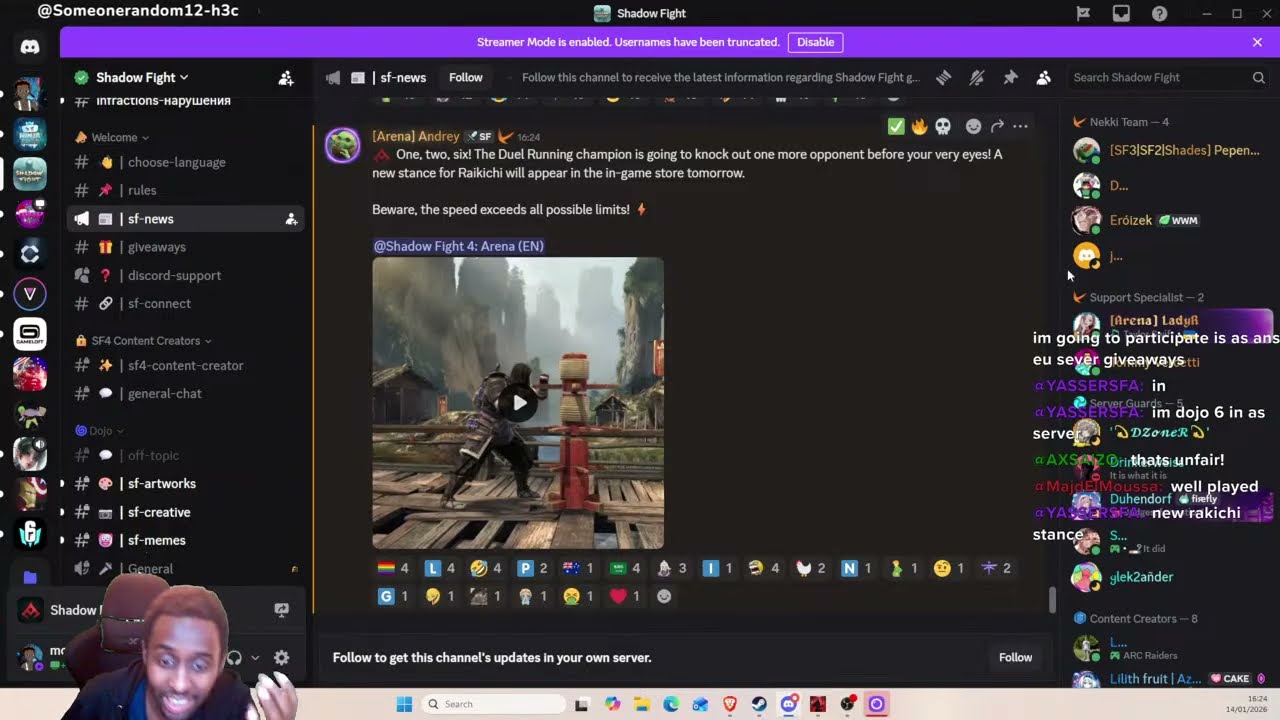Toggle the N letter reaction
The height and width of the screenshot is (720, 1280).
(856, 568)
